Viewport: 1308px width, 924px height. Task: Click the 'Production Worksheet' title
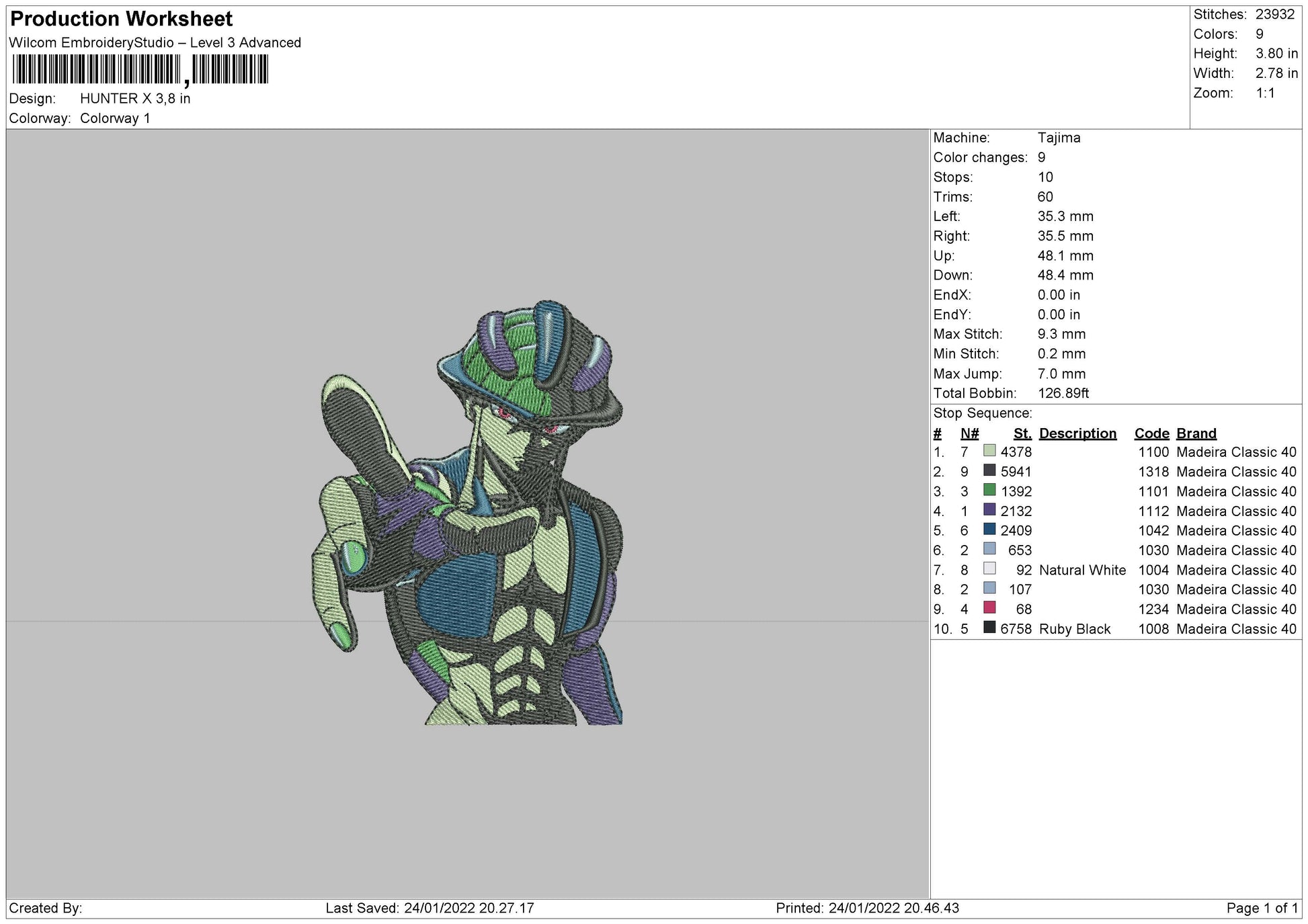[x=122, y=19]
